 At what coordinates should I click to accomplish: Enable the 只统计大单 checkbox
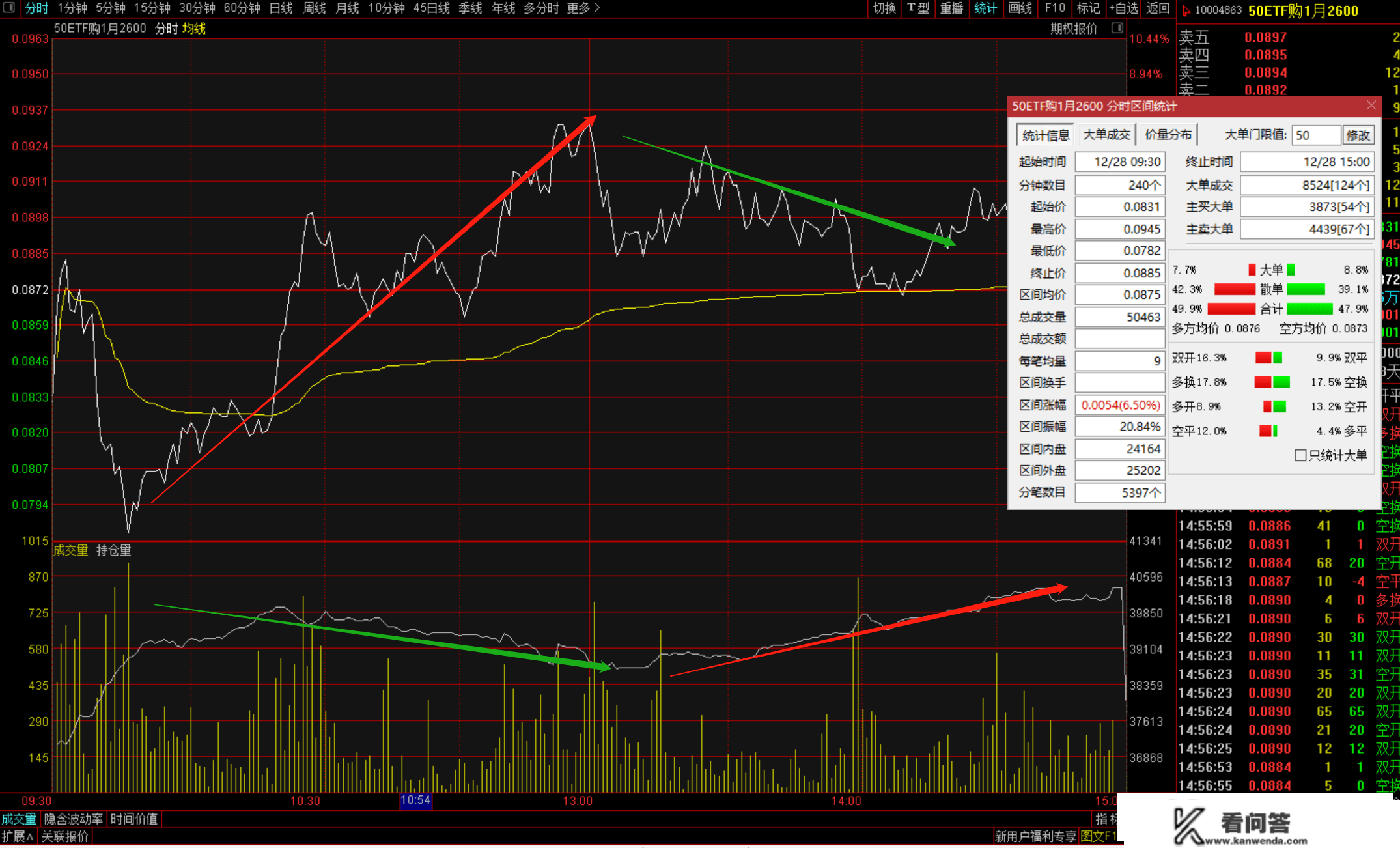point(1300,455)
